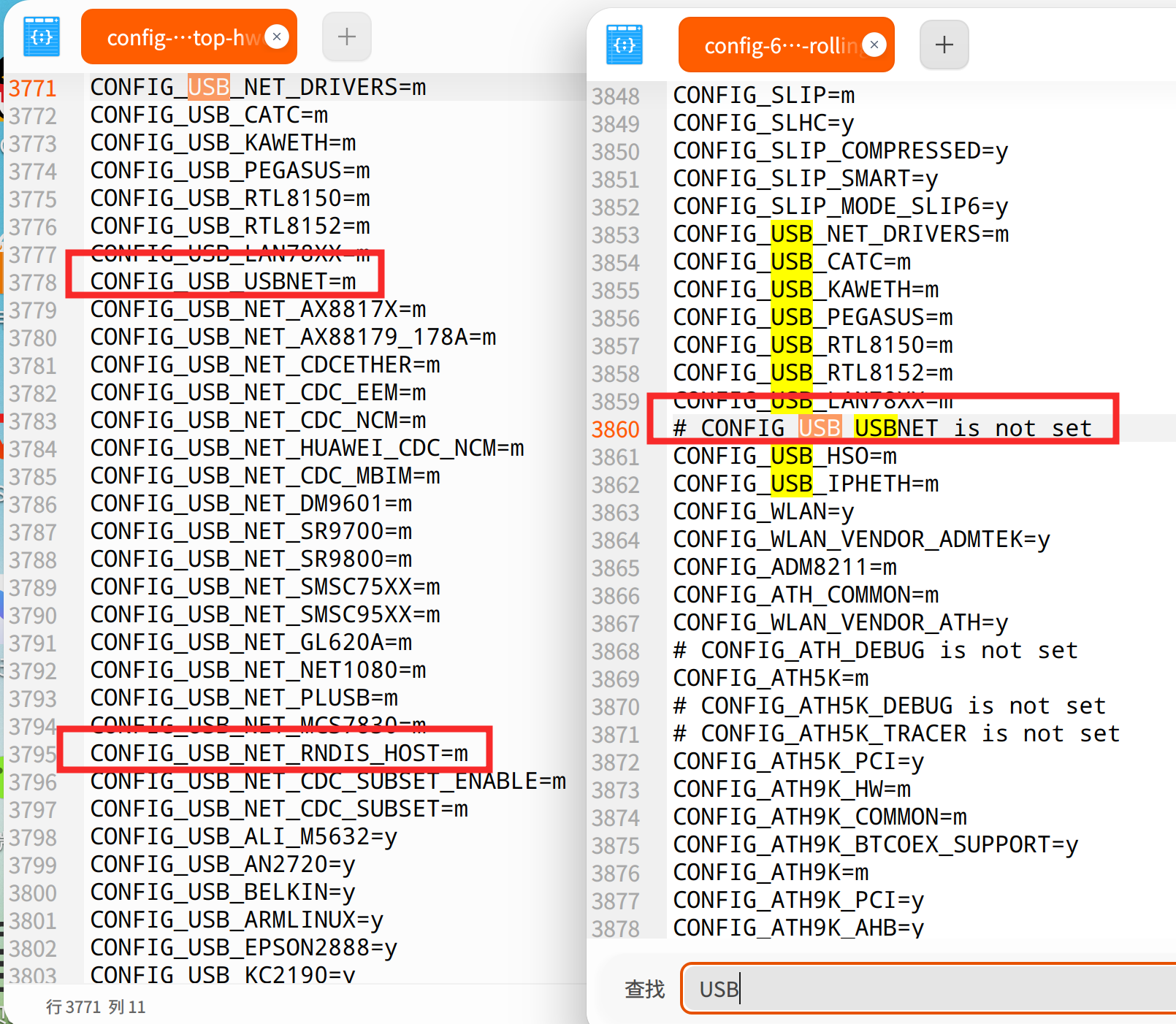This screenshot has width=1176, height=1024.
Task: Click the 查找 label beside search field
Action: 645,990
